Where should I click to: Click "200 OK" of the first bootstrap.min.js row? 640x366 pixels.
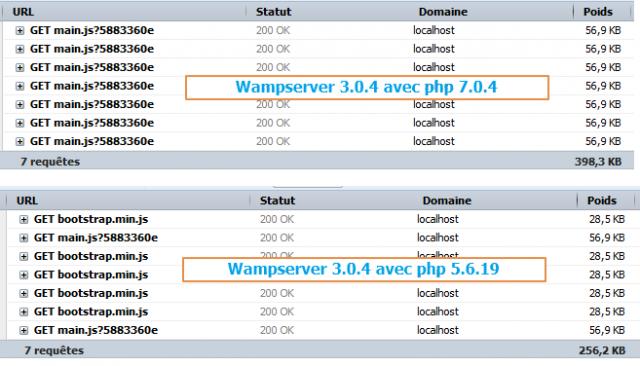[277, 220]
